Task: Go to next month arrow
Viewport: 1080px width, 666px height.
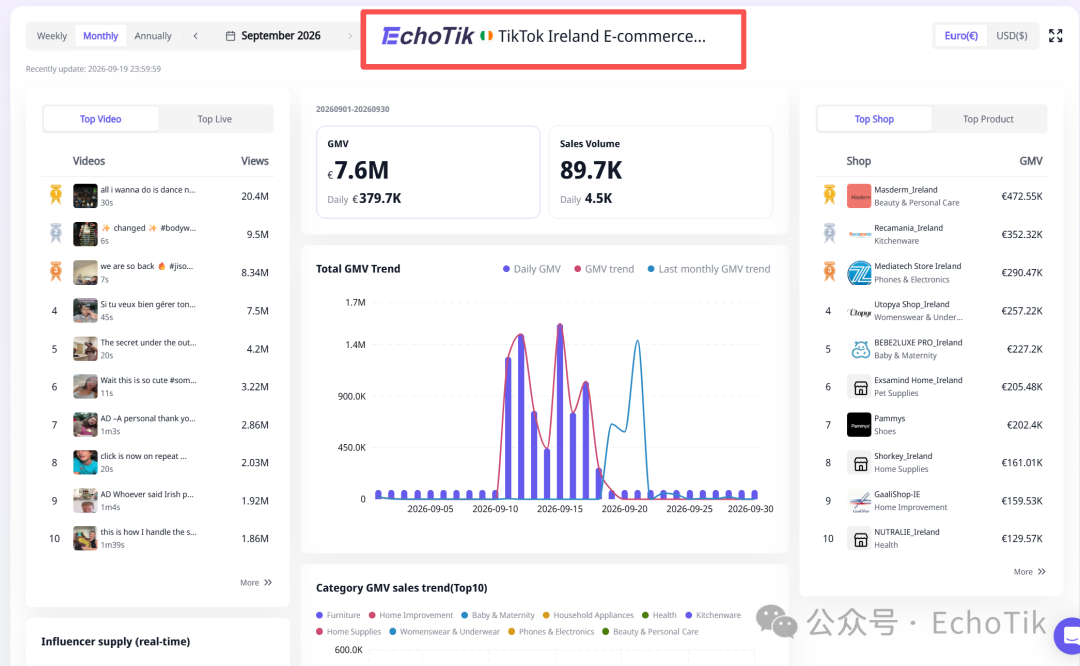Action: (x=350, y=36)
